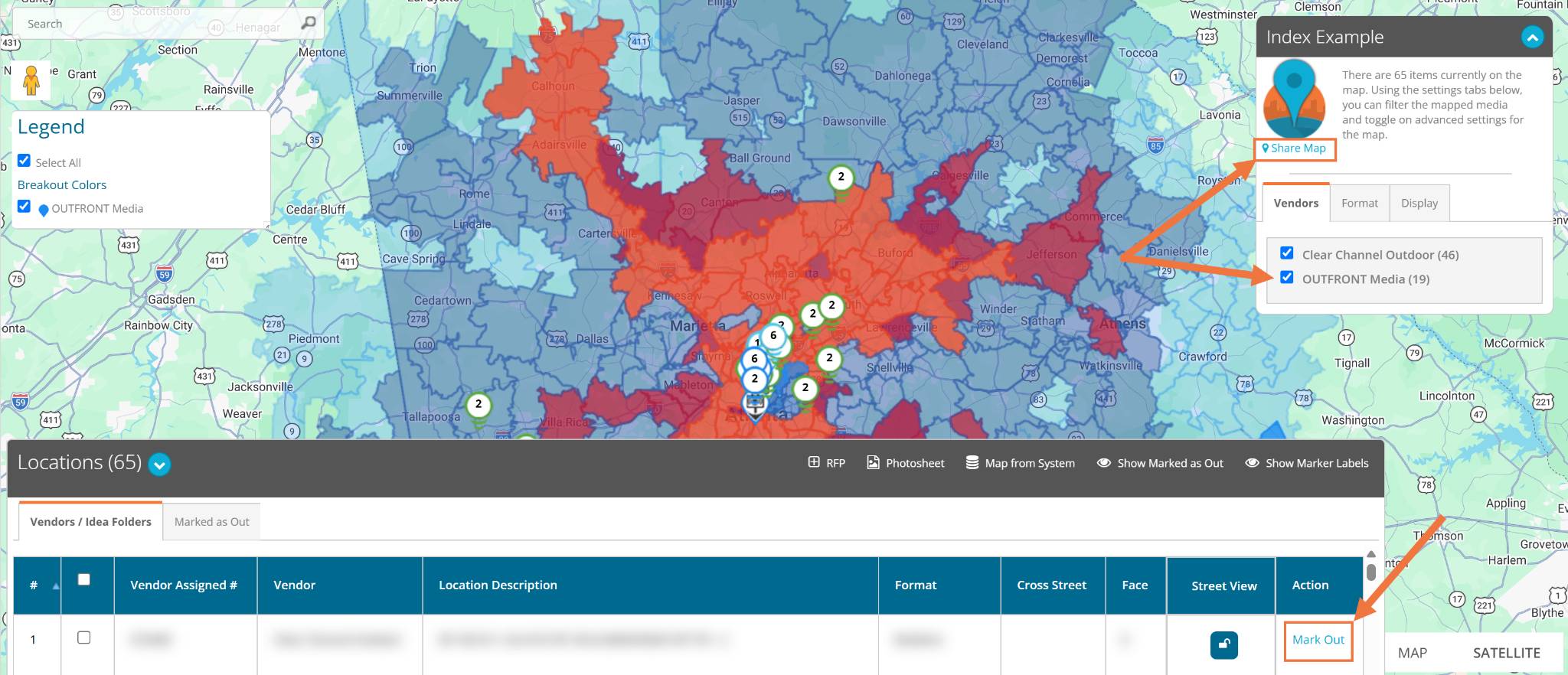This screenshot has height=675, width=1568.
Task: Check the Select All legend checkbox
Action: (24, 161)
